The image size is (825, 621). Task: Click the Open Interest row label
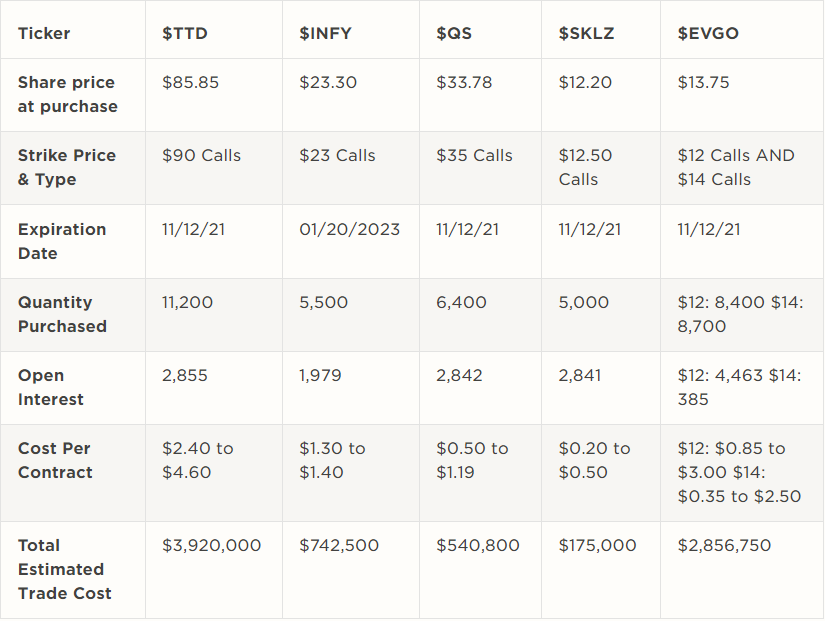tap(51, 387)
